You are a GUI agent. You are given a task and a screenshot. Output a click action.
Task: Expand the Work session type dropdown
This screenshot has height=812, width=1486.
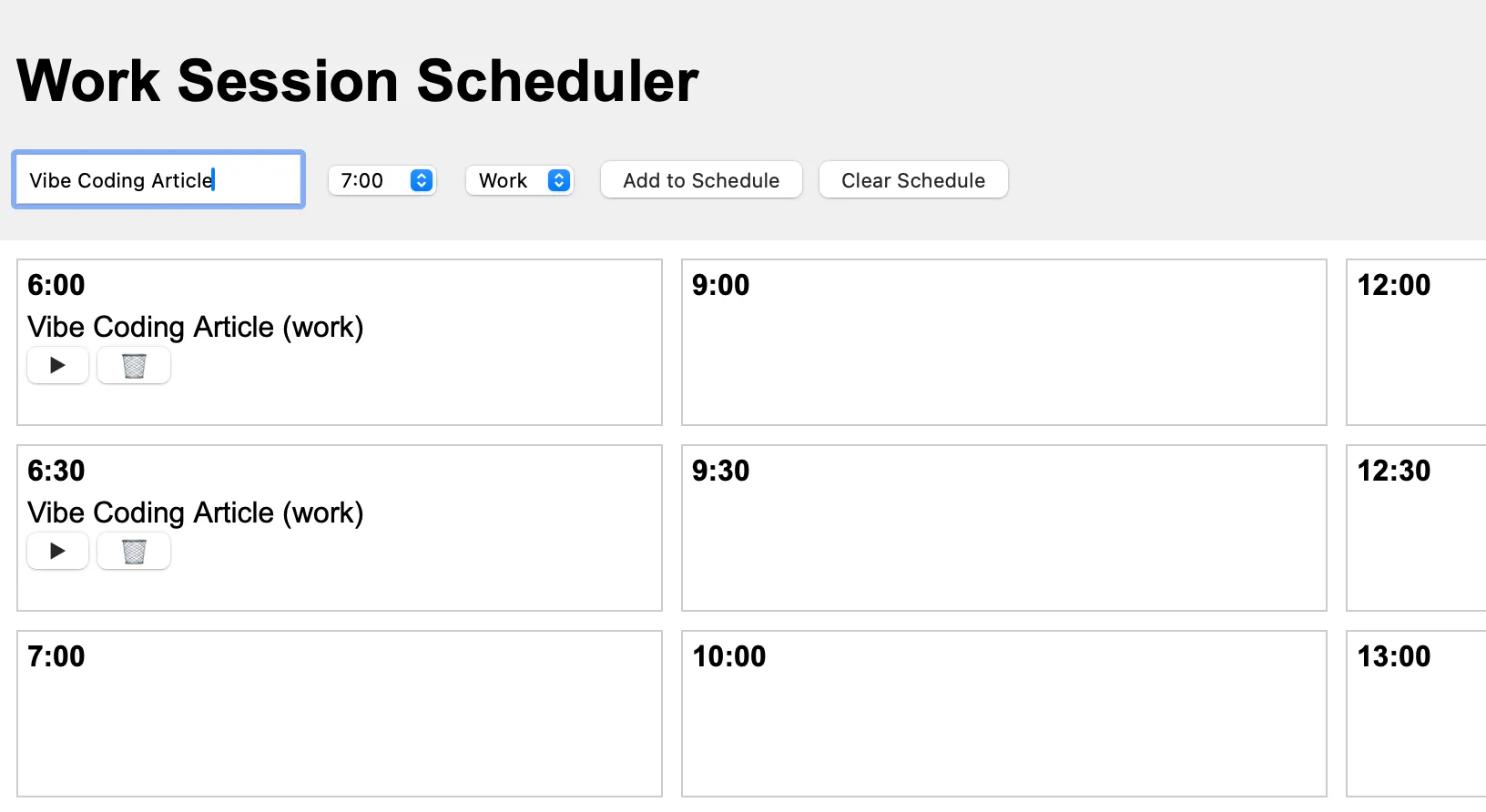(519, 180)
